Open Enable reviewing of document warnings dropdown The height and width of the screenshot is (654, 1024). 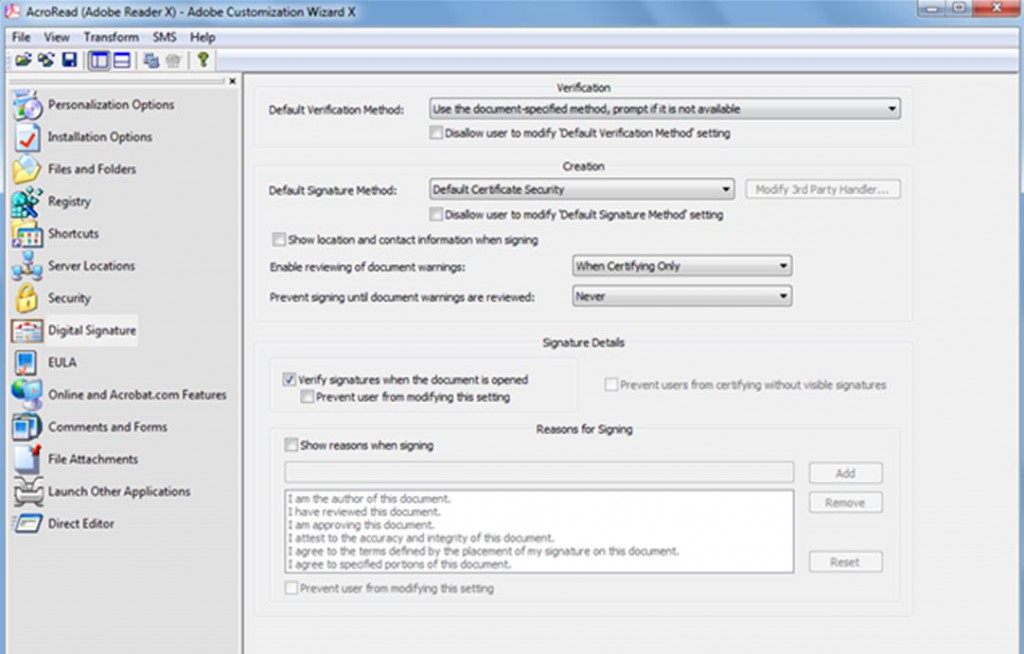tap(682, 266)
